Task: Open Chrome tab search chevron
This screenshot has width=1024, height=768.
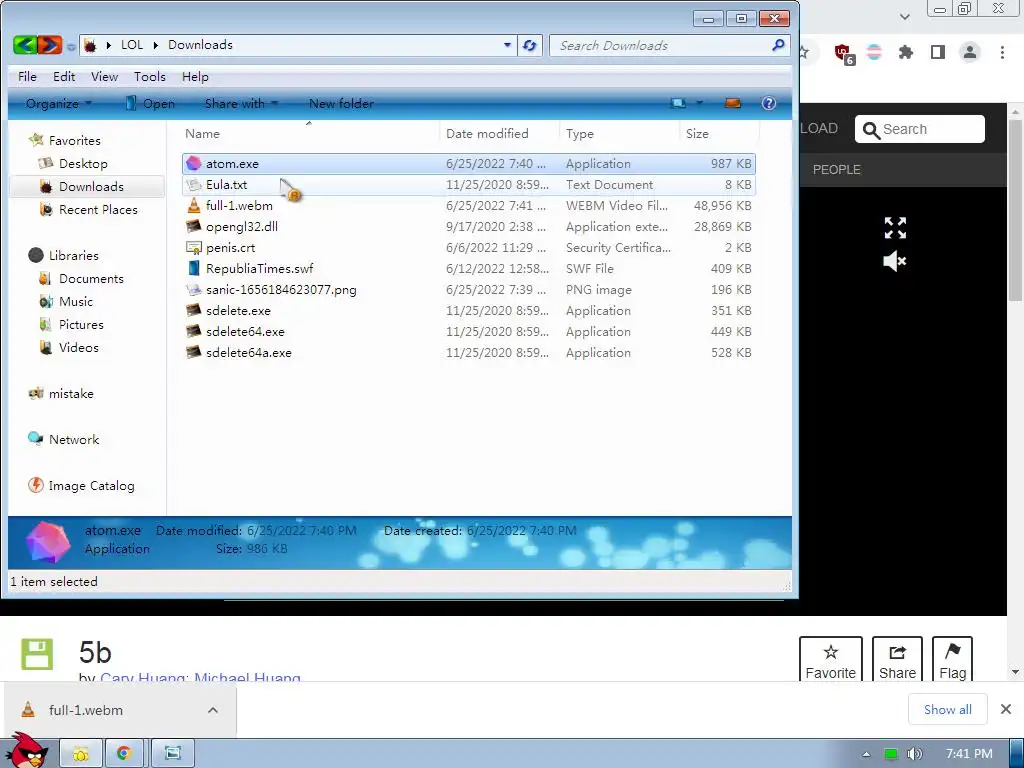Action: point(904,16)
